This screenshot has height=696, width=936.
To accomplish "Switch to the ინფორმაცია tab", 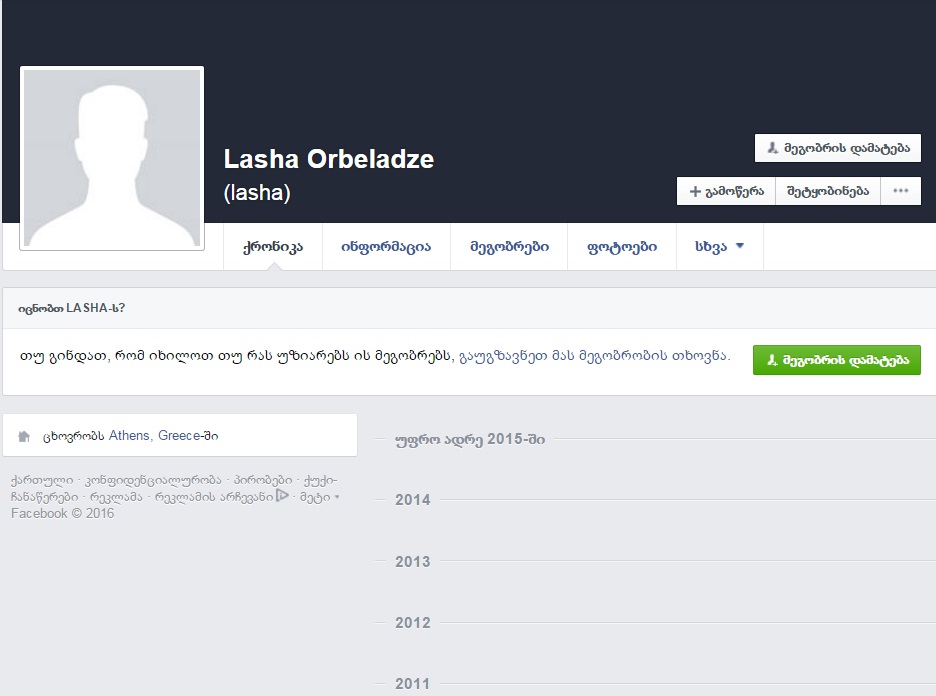I will [386, 247].
